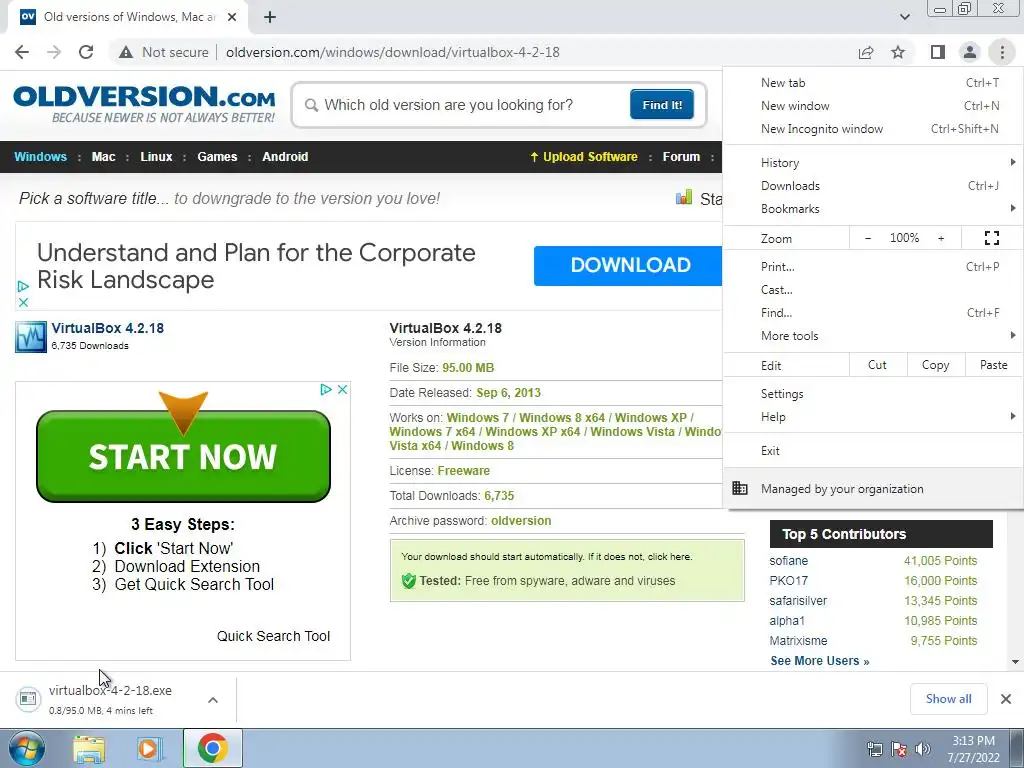Expand the Help submenu
This screenshot has height=768, width=1024.
[873, 417]
